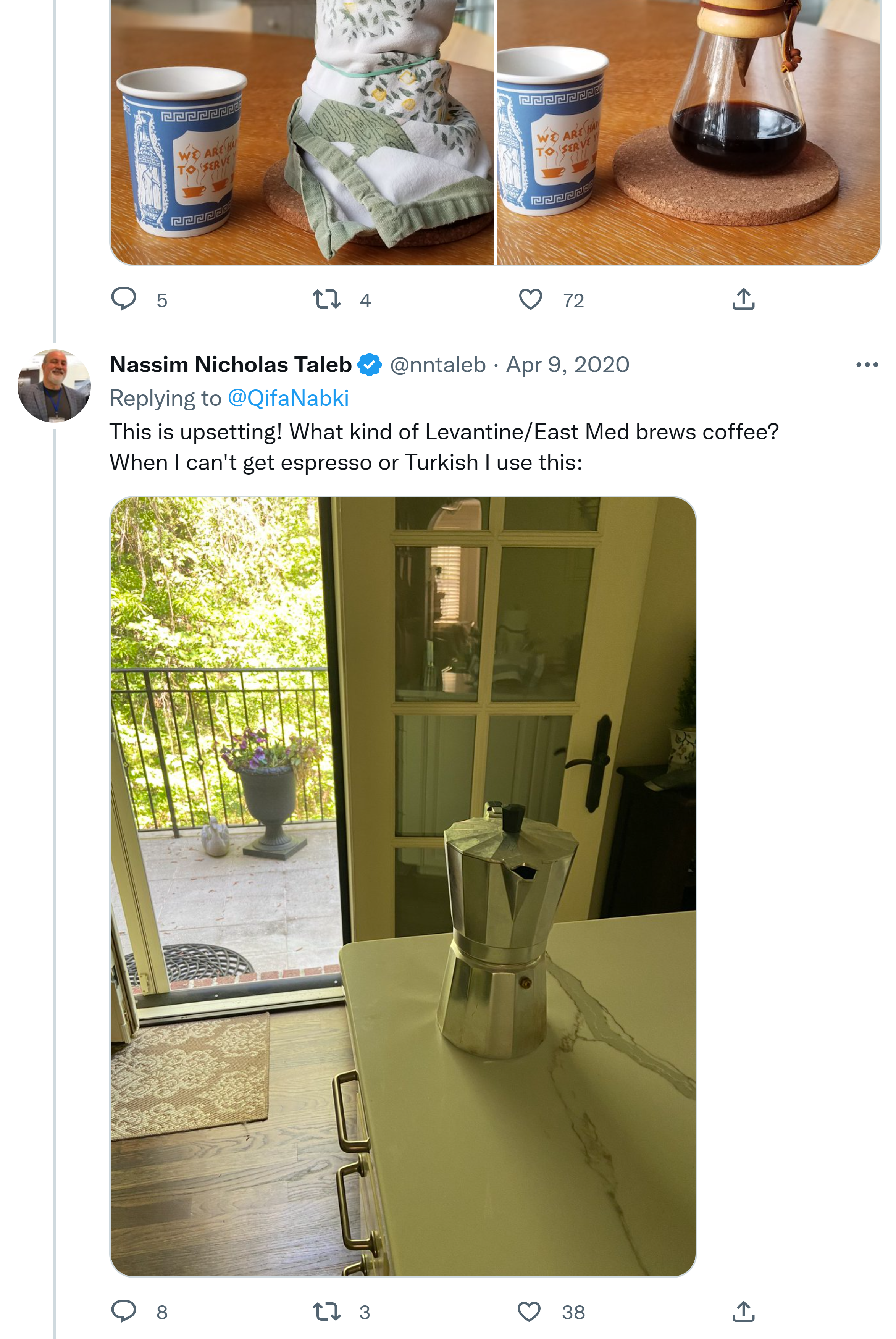896x1339 pixels.
Task: Retweet the top tweet with 4 retweets
Action: (327, 299)
